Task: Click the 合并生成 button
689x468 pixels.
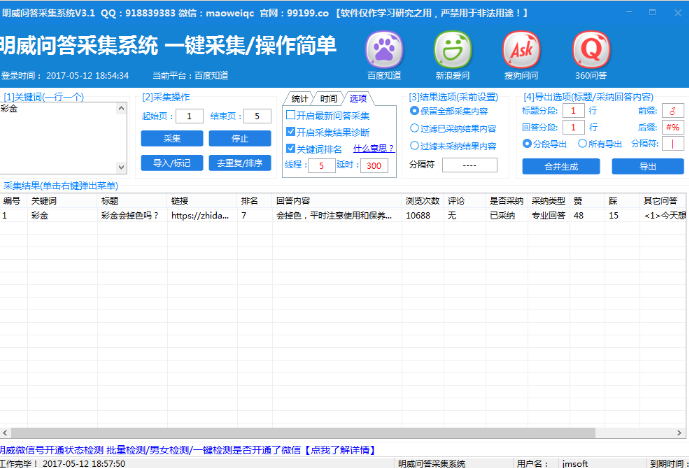Action: coord(561,167)
